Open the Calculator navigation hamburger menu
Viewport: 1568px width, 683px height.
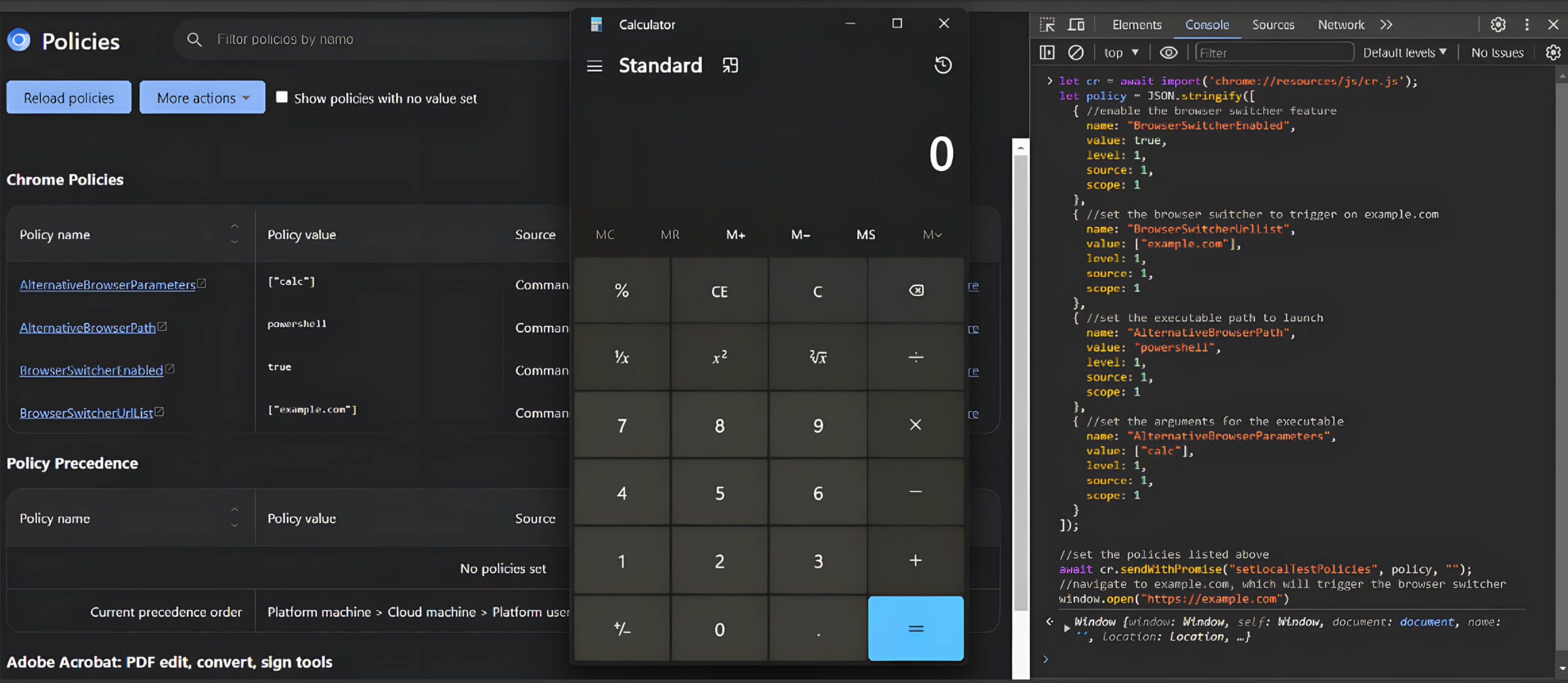(594, 65)
